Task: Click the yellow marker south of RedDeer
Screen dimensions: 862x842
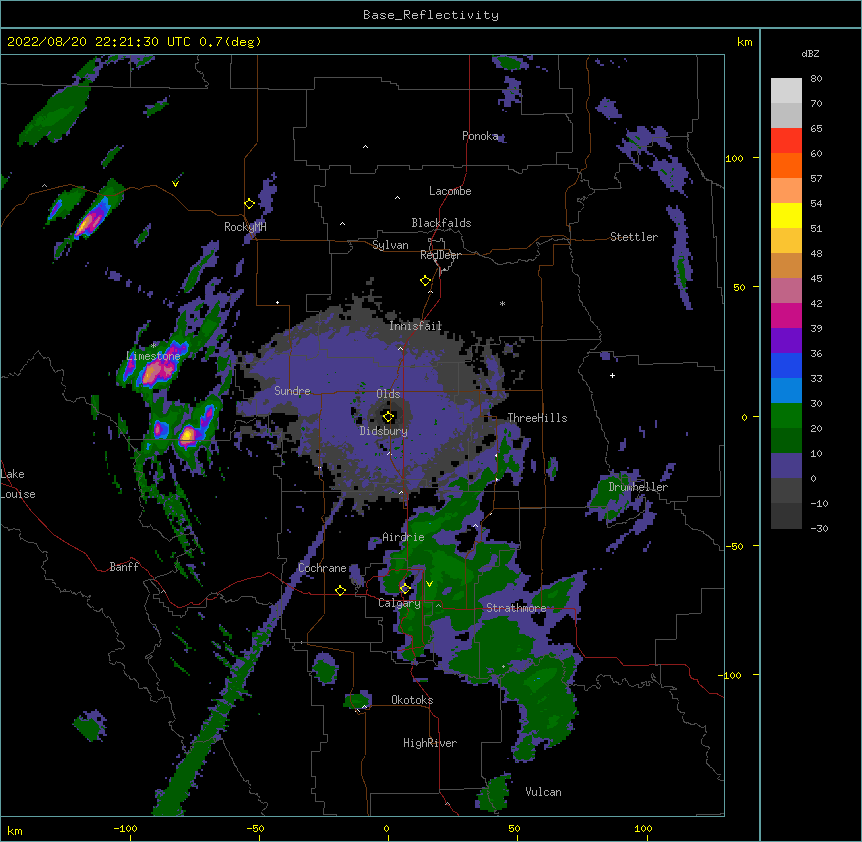Action: (425, 281)
